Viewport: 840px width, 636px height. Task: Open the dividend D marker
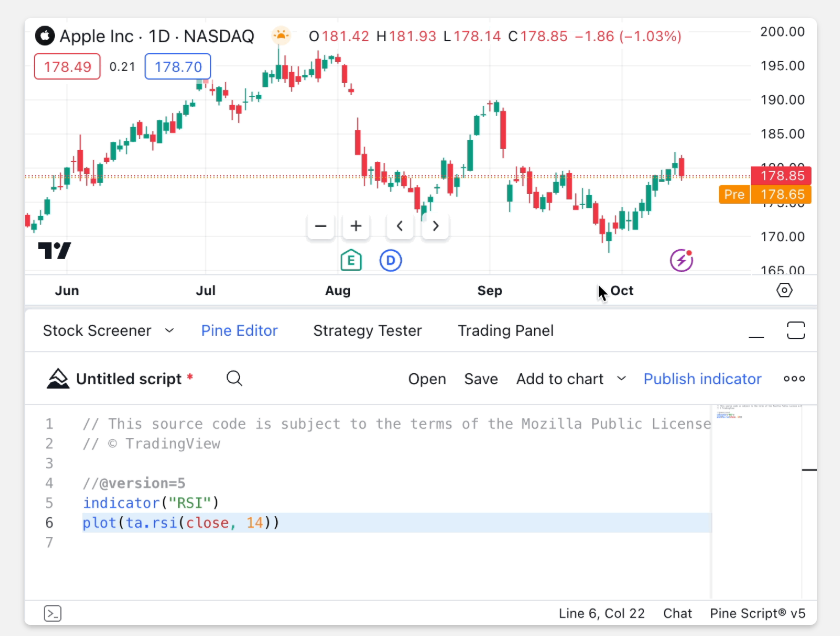tap(391, 261)
